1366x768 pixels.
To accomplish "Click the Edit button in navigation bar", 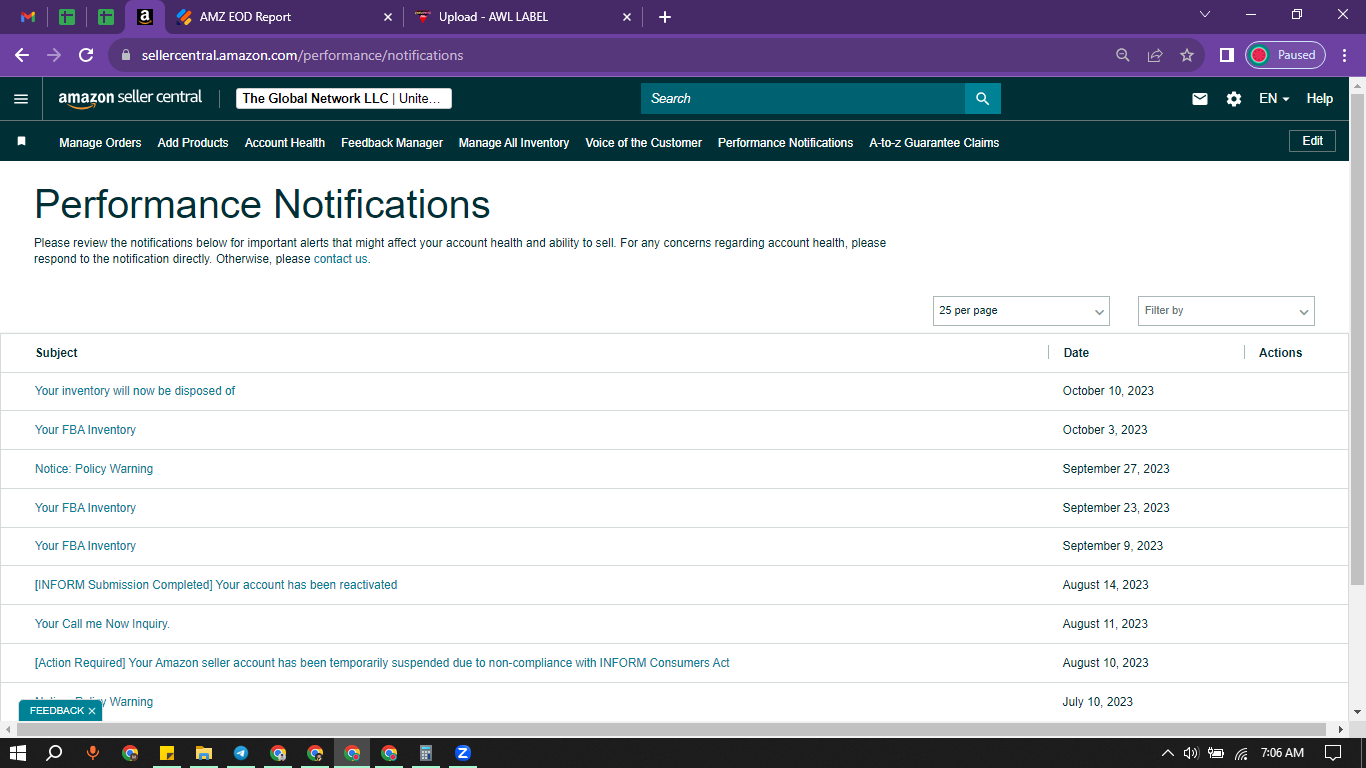I will pos(1313,141).
